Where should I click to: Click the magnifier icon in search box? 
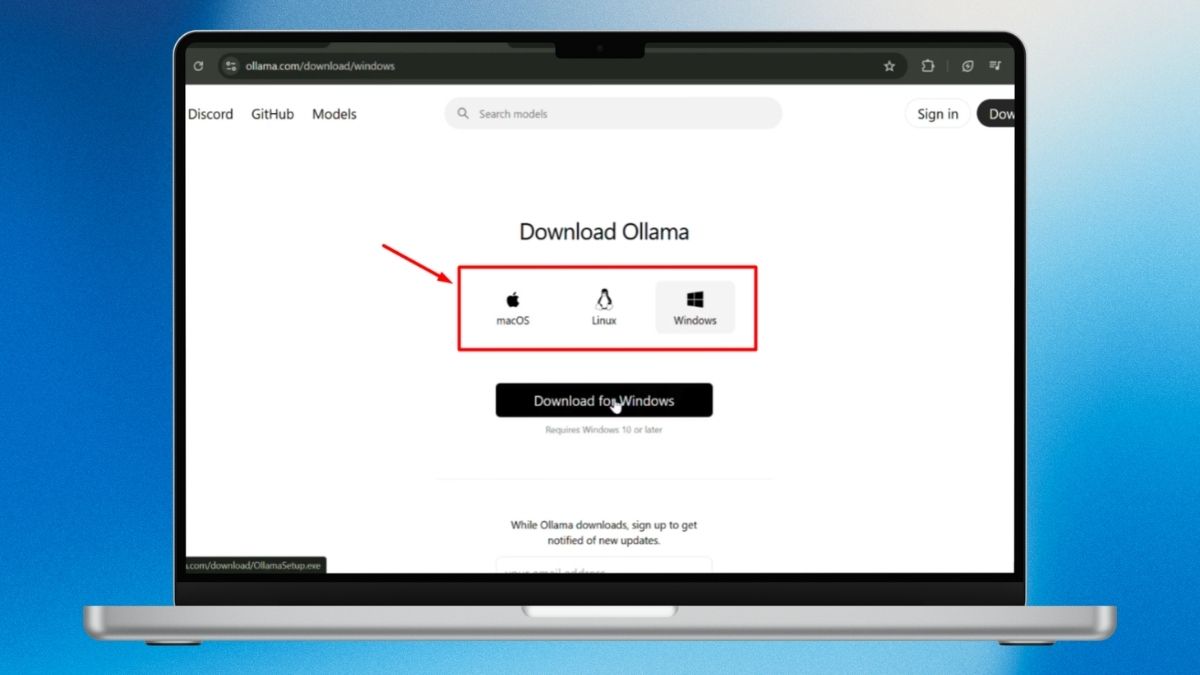tap(463, 113)
